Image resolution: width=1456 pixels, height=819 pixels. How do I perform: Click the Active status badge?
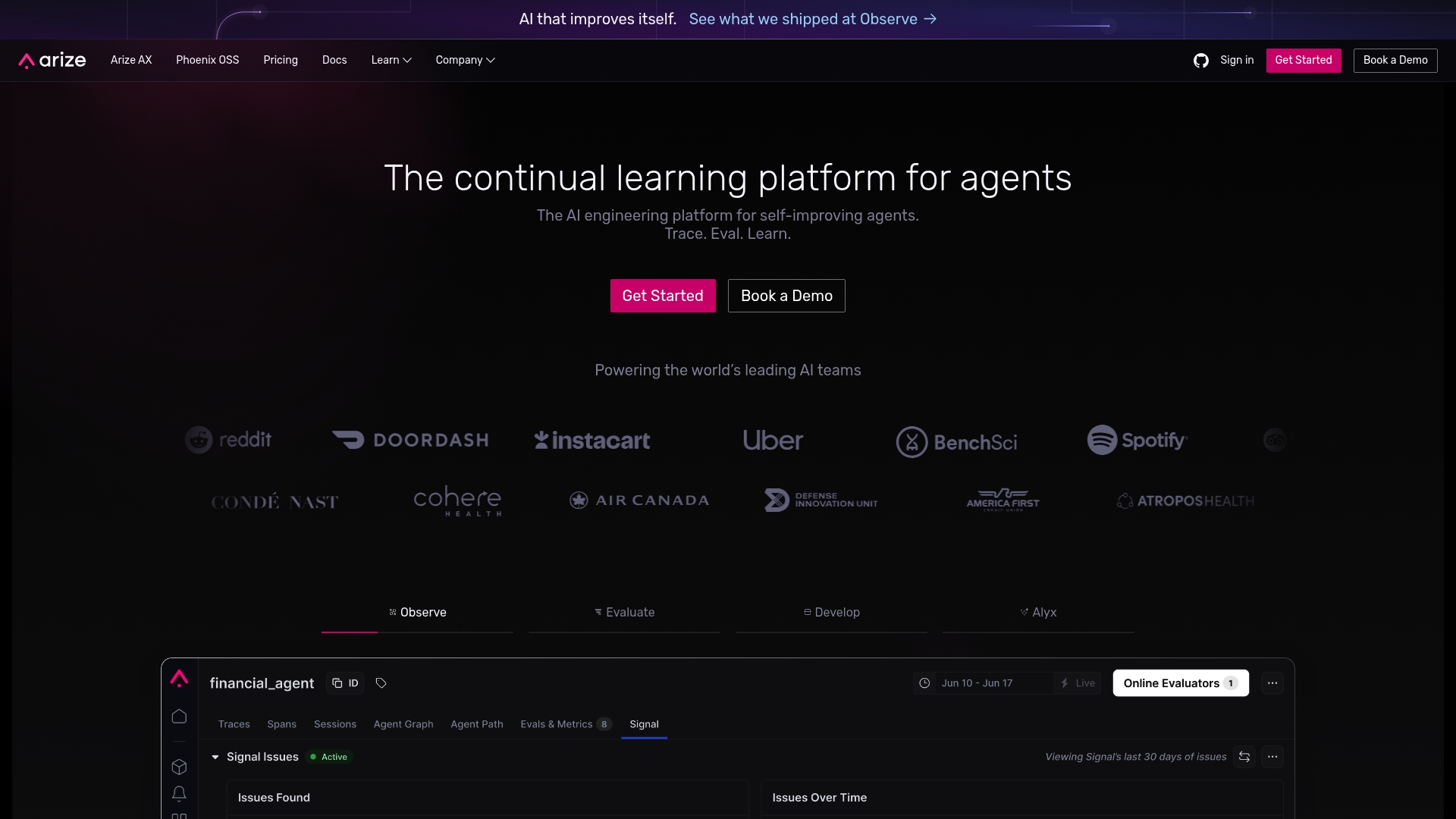click(329, 757)
